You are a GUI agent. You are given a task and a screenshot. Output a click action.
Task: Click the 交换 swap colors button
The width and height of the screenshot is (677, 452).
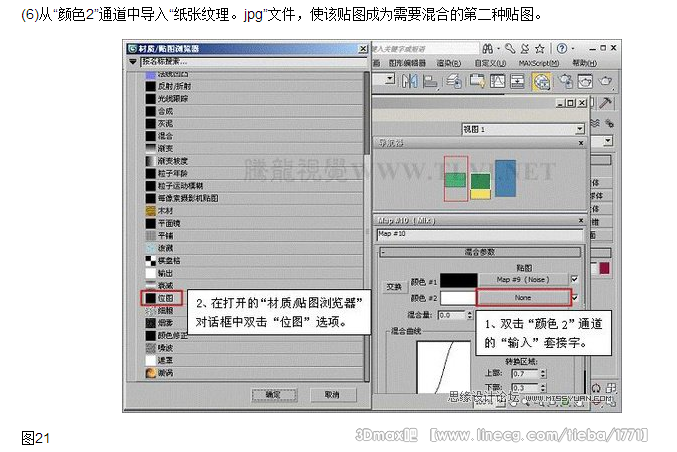[393, 287]
